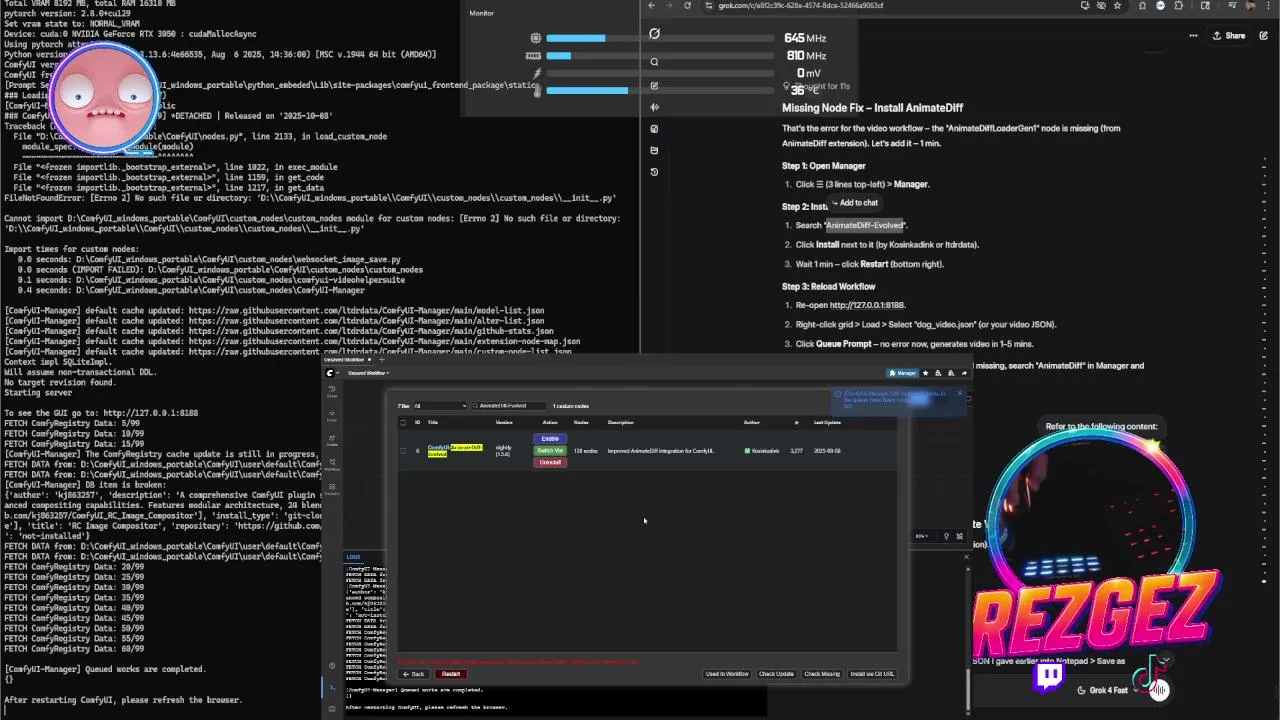Open the canvas zoom percentage dropdown
The width and height of the screenshot is (1280, 720).
(x=921, y=536)
